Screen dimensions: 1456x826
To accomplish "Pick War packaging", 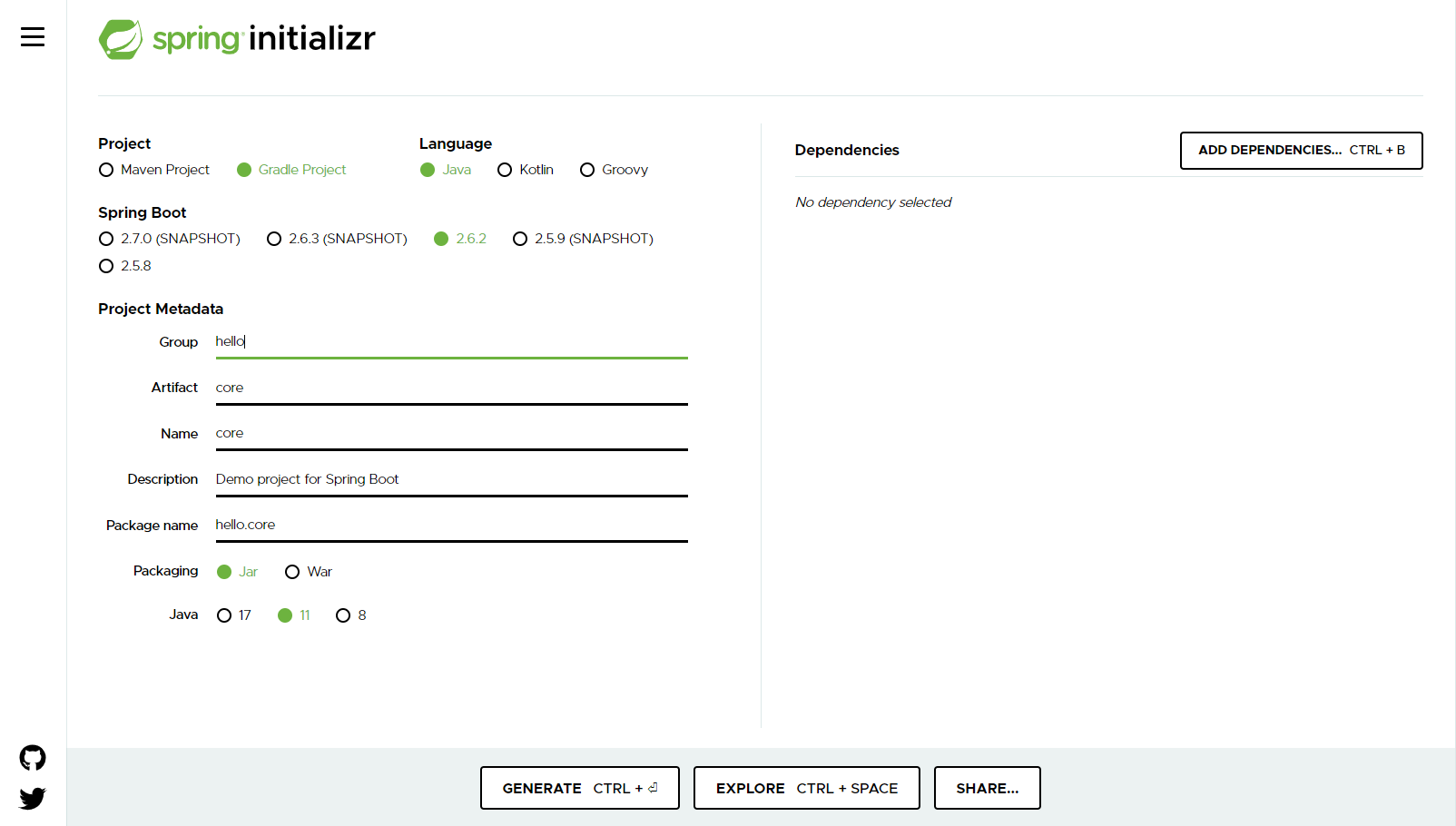I will pyautogui.click(x=309, y=572).
